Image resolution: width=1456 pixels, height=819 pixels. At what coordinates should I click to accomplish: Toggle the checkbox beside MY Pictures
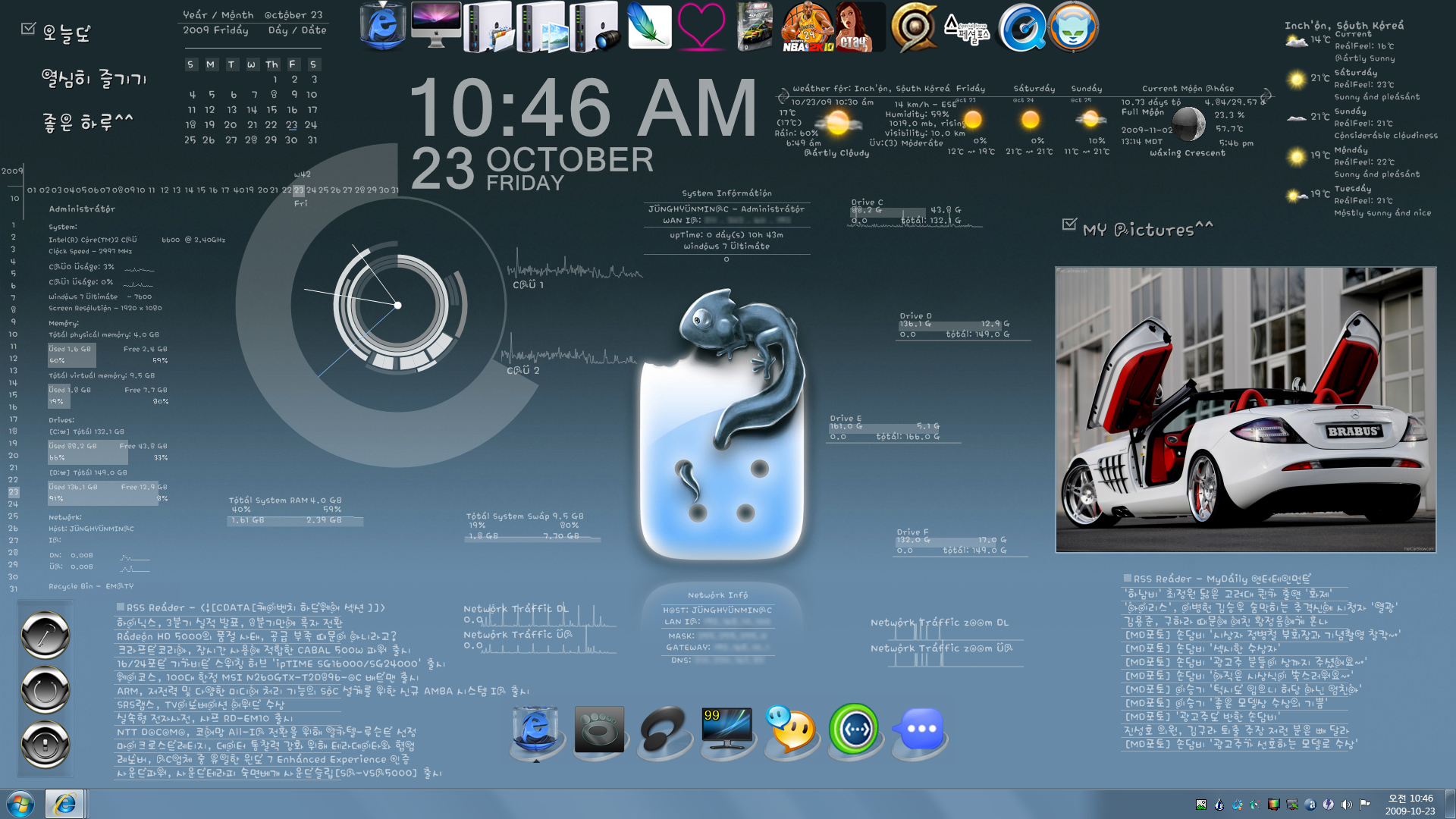[x=1069, y=224]
